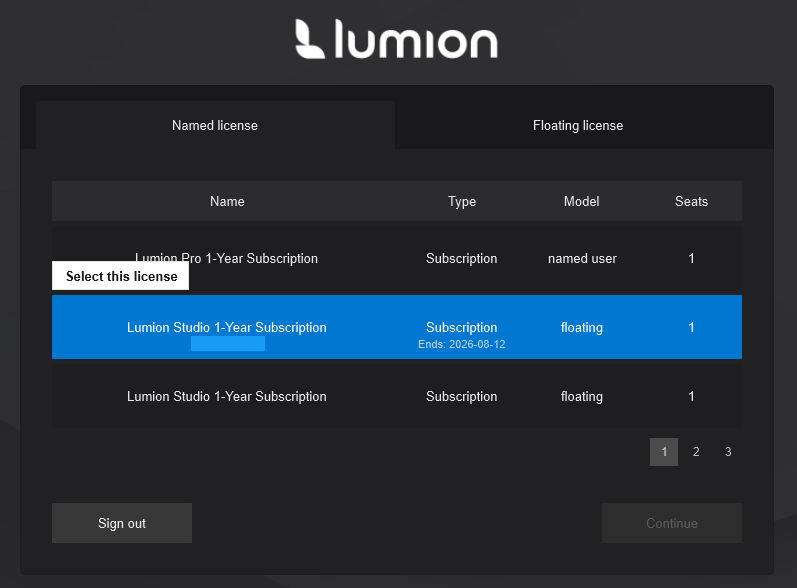Screen dimensions: 797x588
Task: Click the light blue bar under highlighted license name
Action: 228,344
